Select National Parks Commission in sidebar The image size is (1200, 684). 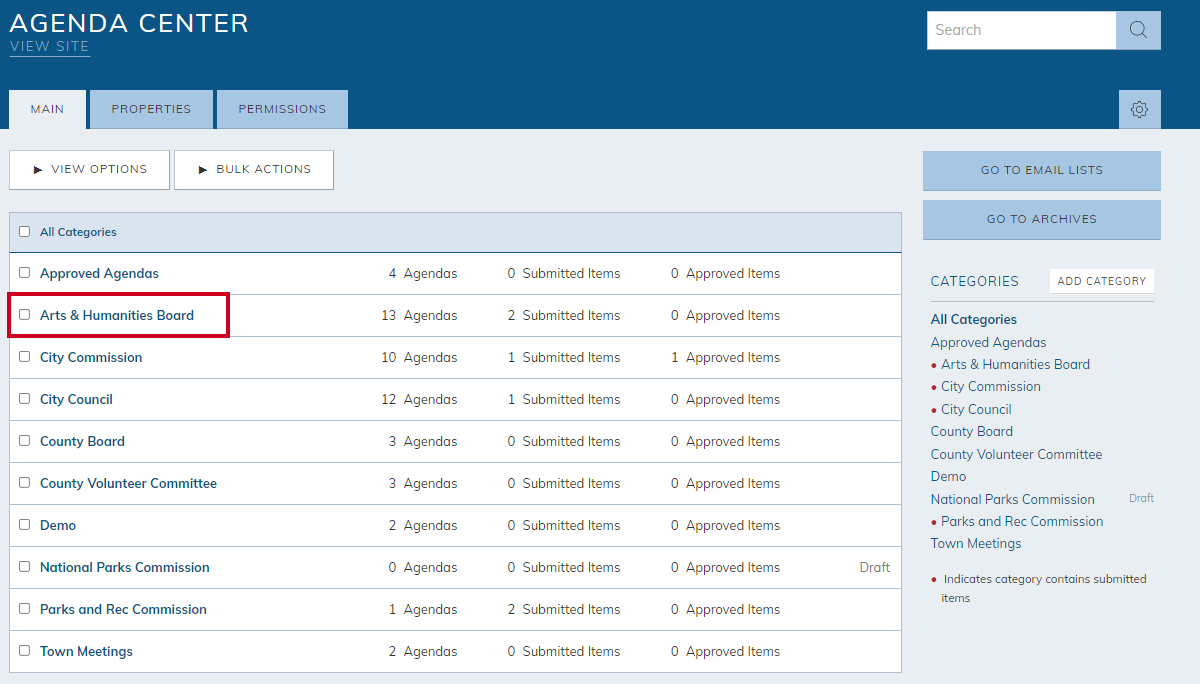point(1013,499)
